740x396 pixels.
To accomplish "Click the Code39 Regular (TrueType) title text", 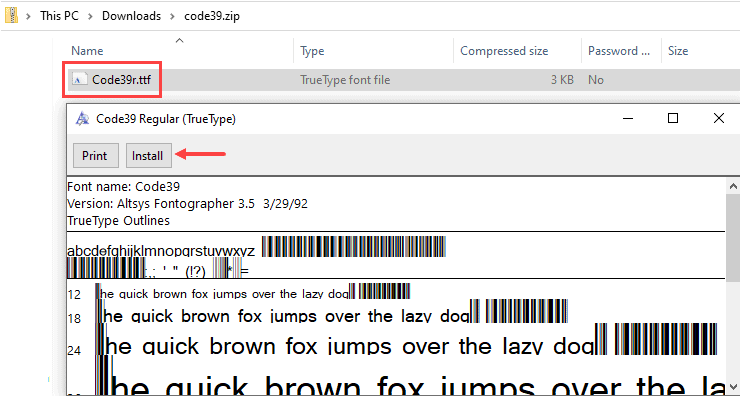I will coord(166,119).
